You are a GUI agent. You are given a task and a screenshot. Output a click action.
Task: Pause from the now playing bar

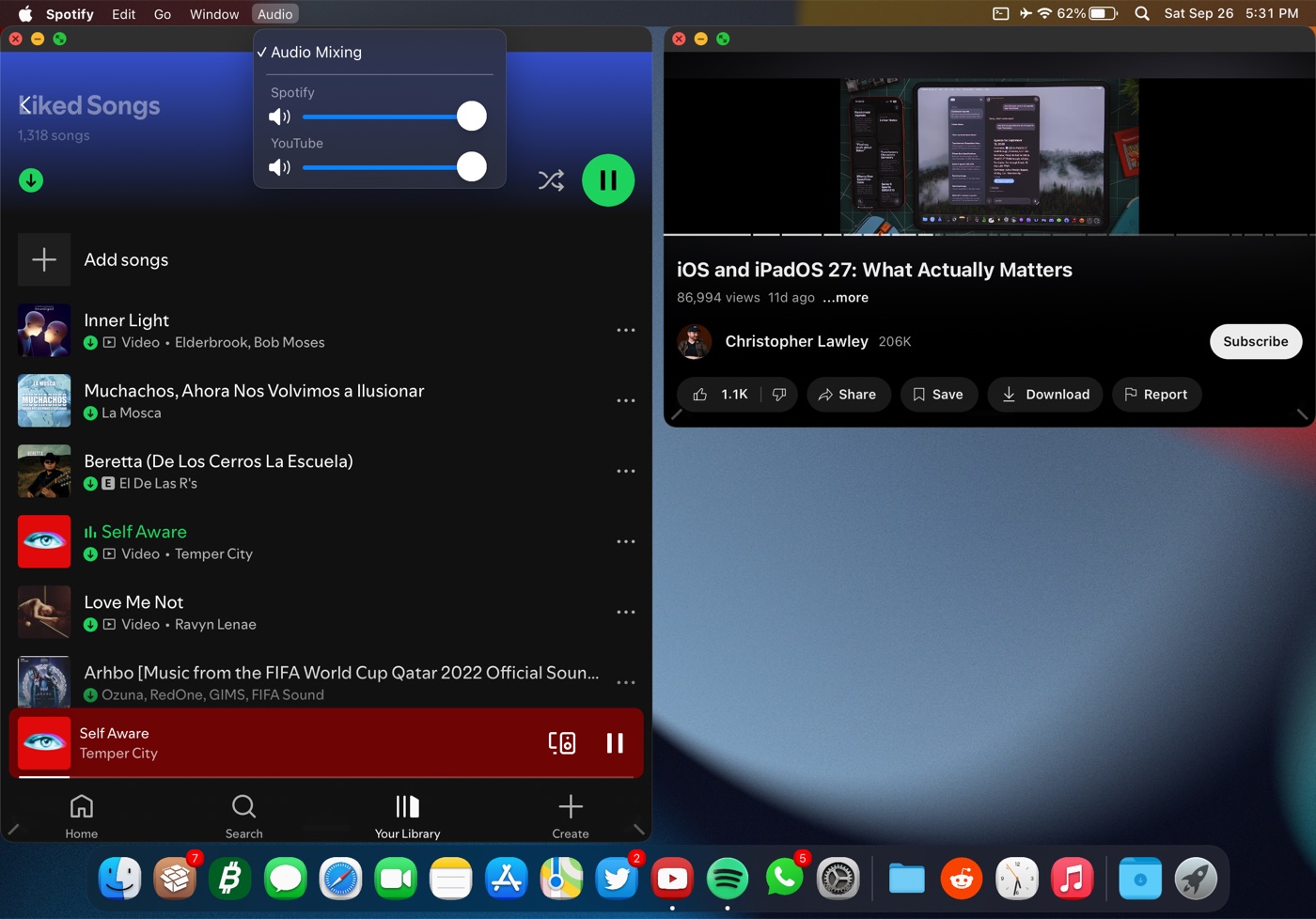tap(615, 742)
